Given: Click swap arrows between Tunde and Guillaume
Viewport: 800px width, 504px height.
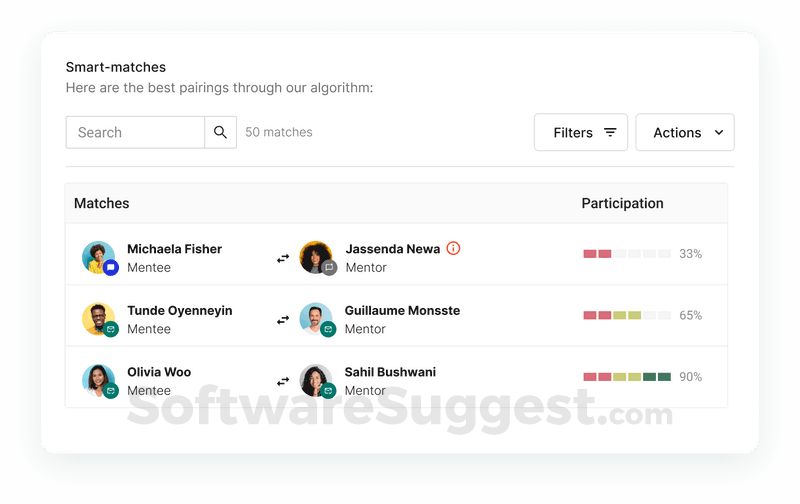Looking at the screenshot, I should click(x=283, y=320).
